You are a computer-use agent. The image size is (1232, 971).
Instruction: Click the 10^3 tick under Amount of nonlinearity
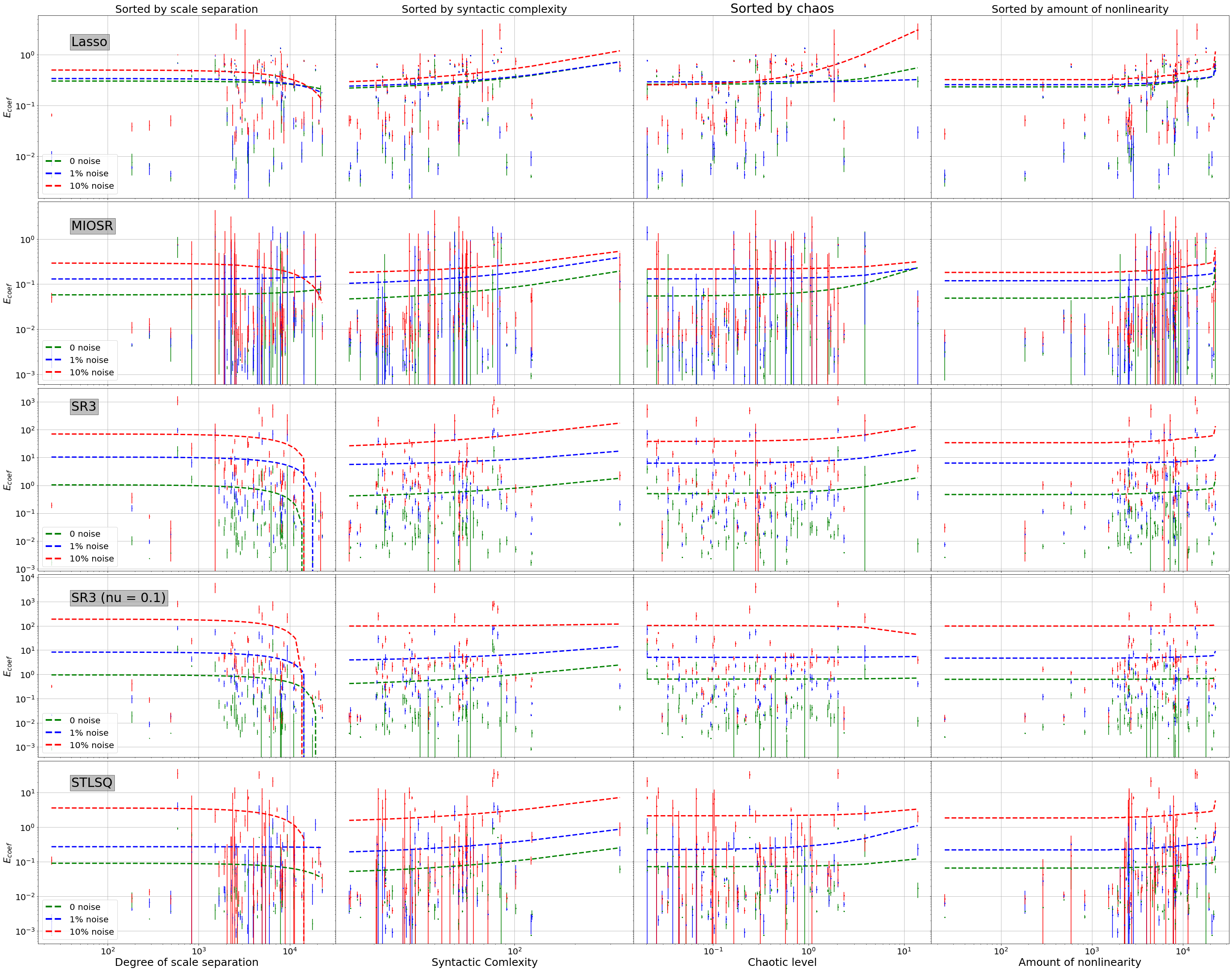point(1092,951)
